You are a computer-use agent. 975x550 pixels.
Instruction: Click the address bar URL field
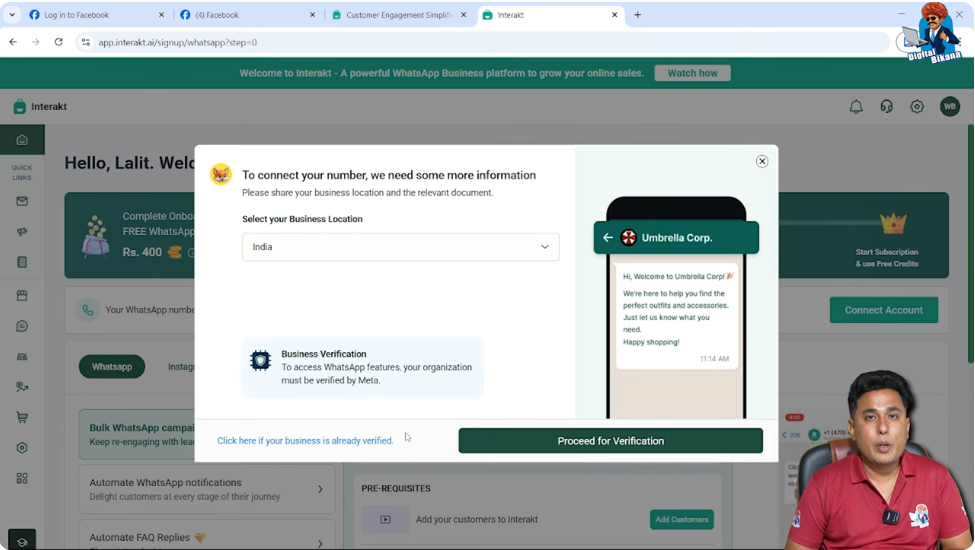coord(485,42)
